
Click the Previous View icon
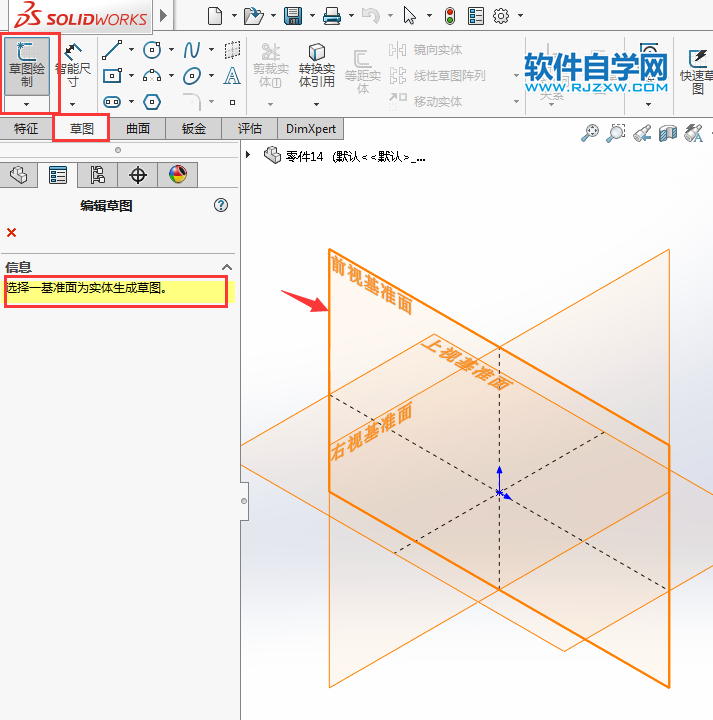point(642,133)
